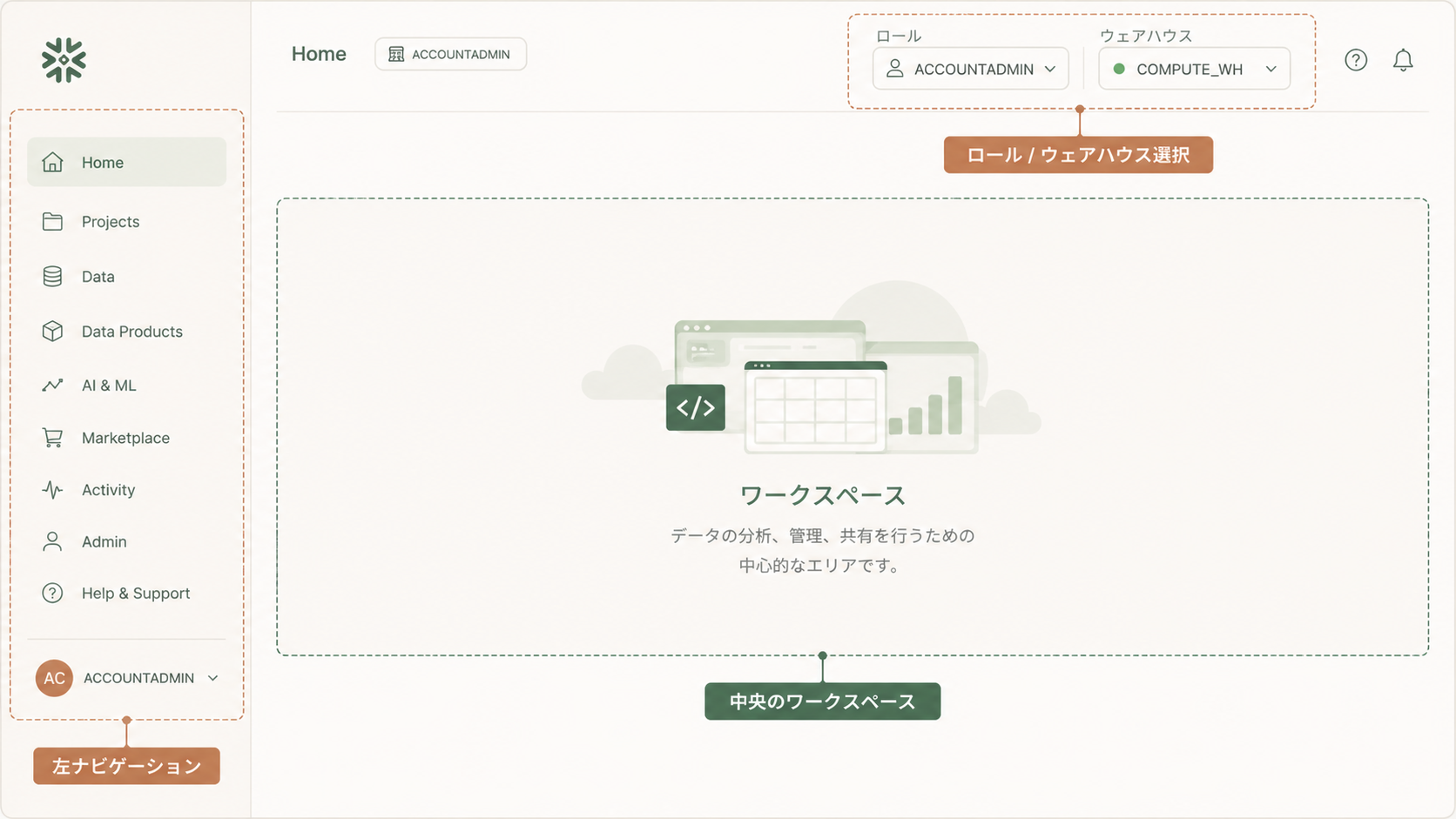Screen dimensions: 1456x819
Task: Open Help & Support in the sidebar
Action: pos(135,594)
